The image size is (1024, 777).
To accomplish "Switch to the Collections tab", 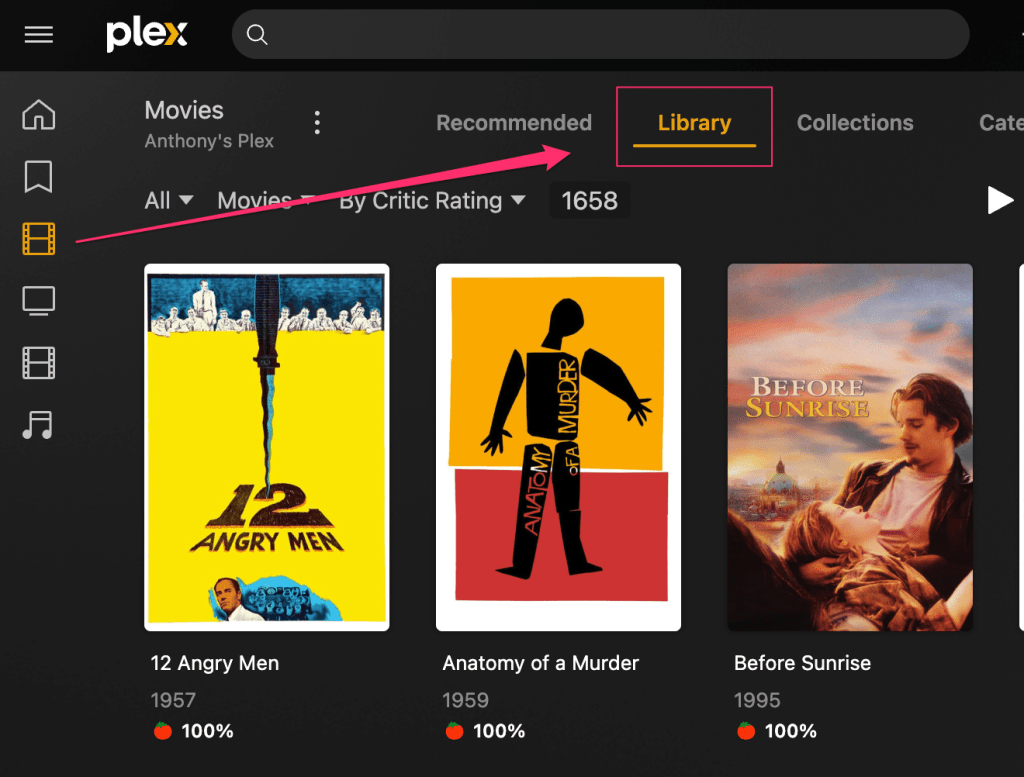I will point(855,123).
